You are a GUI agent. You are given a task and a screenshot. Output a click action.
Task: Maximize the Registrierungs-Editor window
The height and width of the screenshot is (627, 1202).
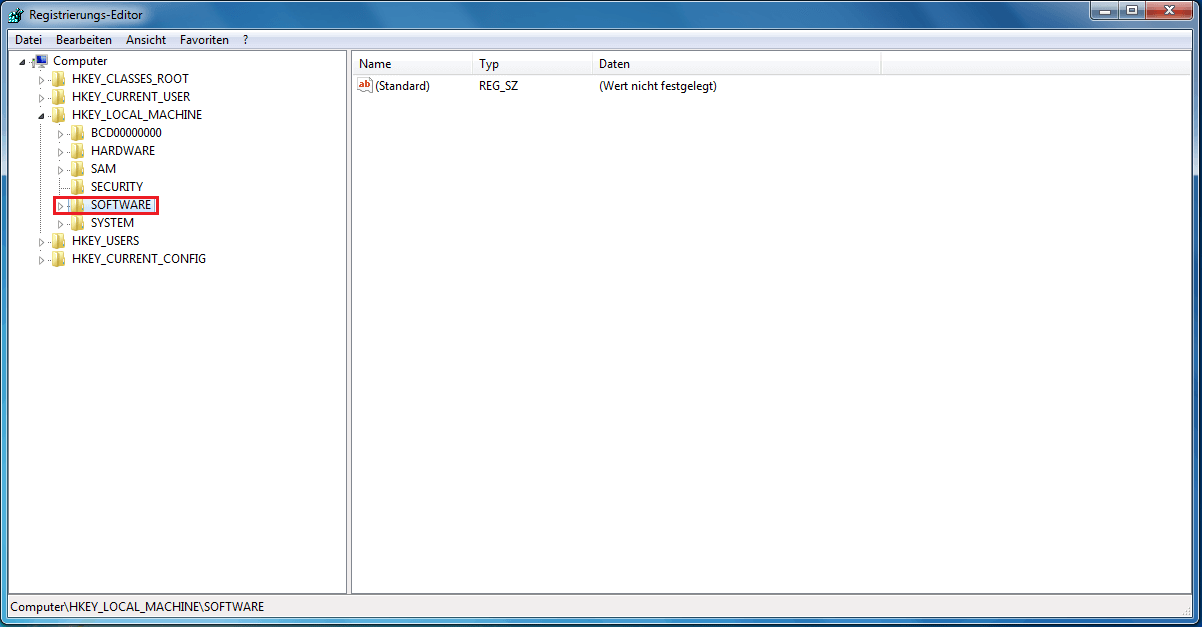1131,11
